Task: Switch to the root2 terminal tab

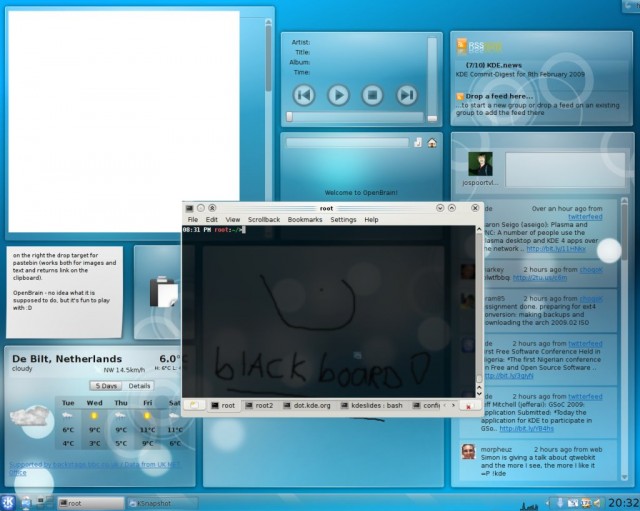Action: [259, 405]
